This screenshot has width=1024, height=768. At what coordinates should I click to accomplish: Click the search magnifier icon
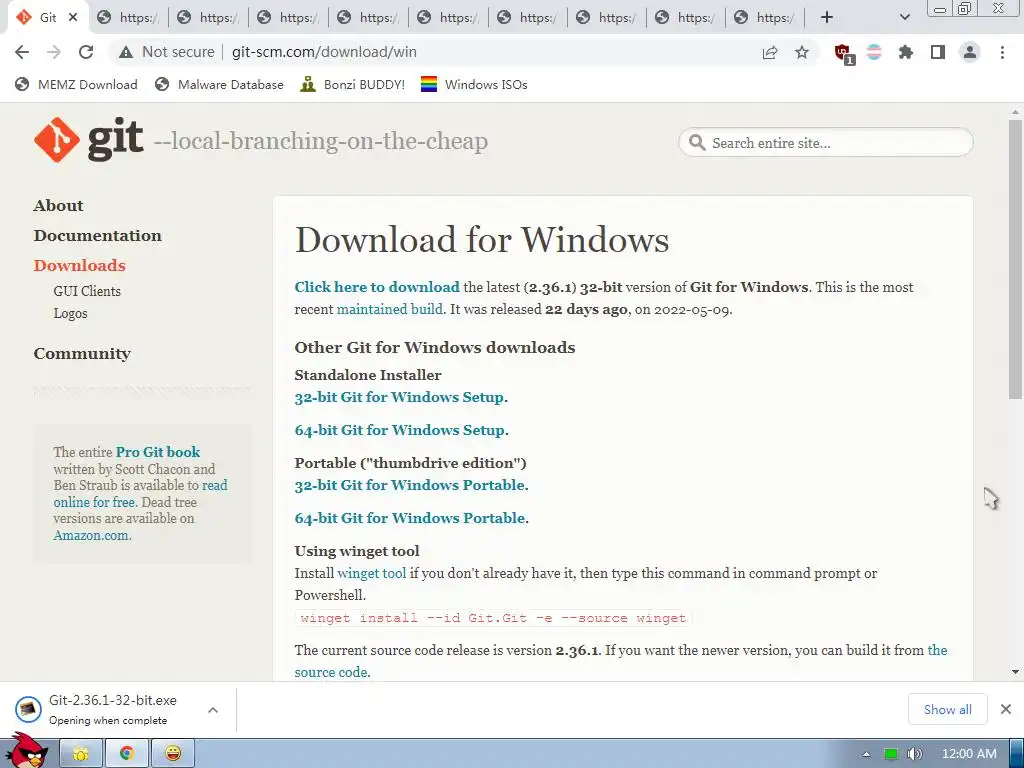coord(697,142)
